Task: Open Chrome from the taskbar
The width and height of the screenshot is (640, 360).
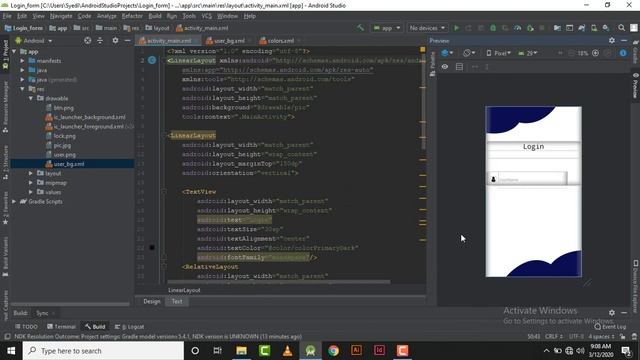Action: pyautogui.click(x=333, y=351)
